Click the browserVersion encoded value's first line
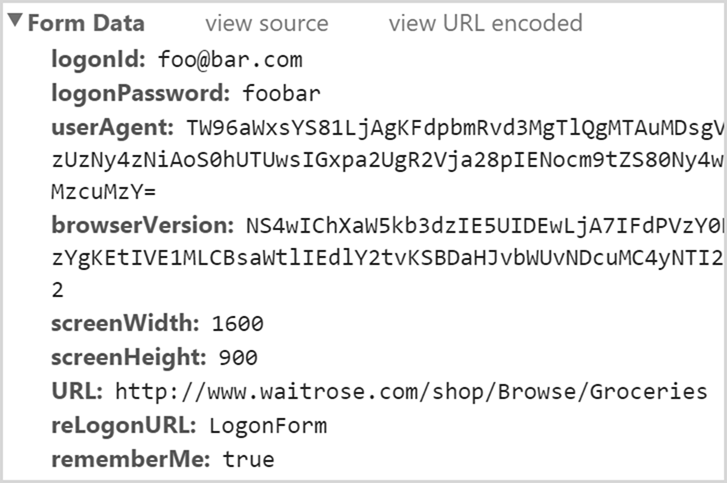This screenshot has width=727, height=483. click(x=485, y=225)
